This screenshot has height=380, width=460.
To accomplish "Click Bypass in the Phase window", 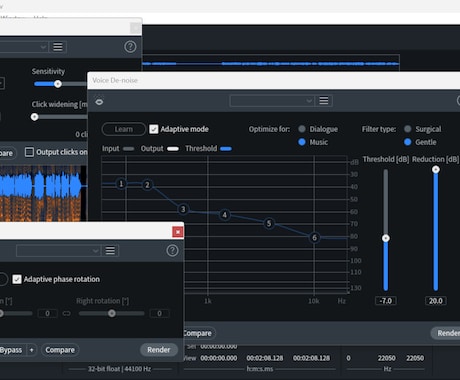I will [x=11, y=350].
